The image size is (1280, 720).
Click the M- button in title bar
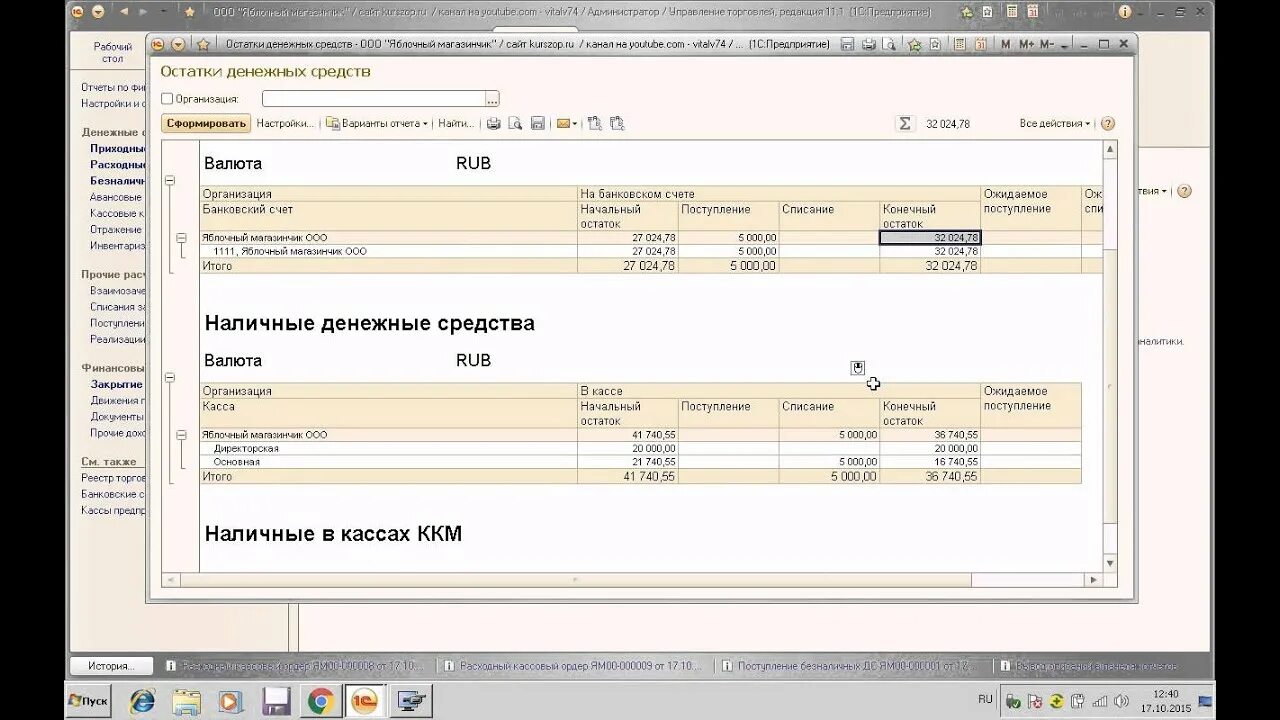coord(1047,45)
